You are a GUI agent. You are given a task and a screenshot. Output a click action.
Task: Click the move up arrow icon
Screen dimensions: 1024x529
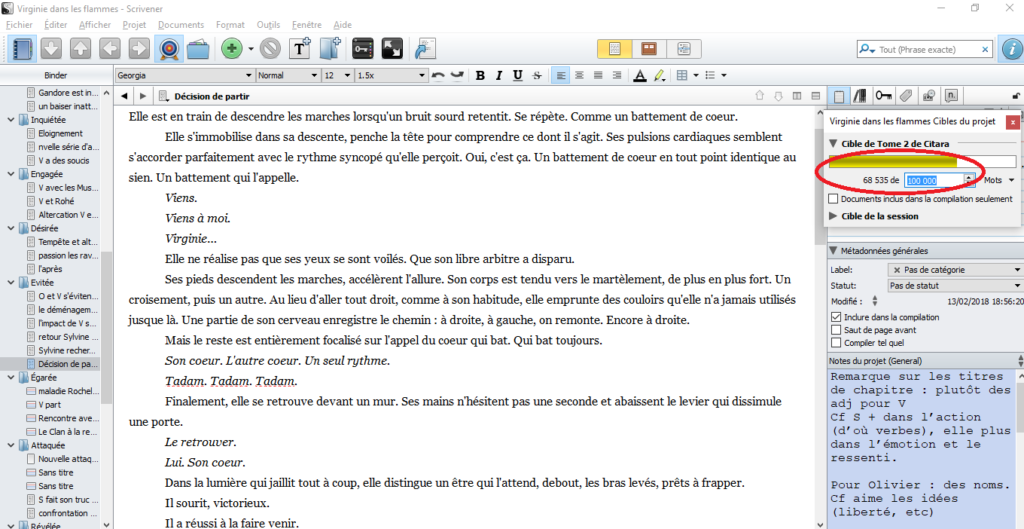point(80,49)
